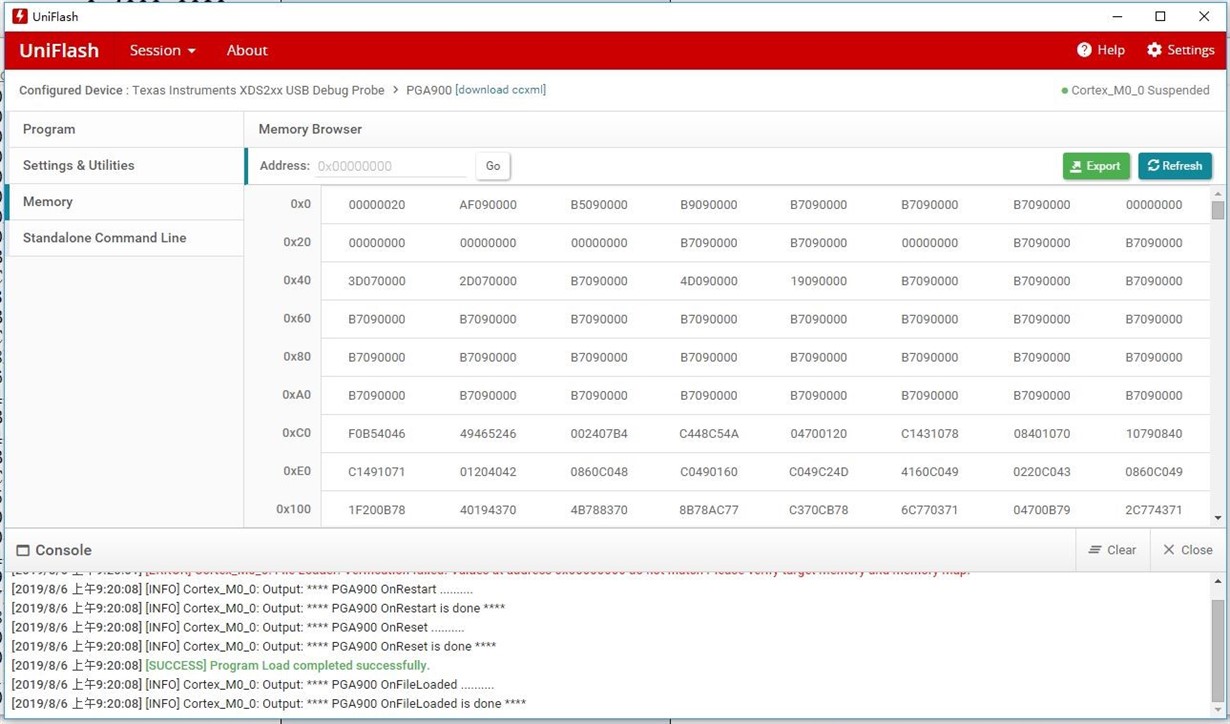The width and height of the screenshot is (1230, 724).
Task: Select the Standalone Command Line tab
Action: pos(124,237)
